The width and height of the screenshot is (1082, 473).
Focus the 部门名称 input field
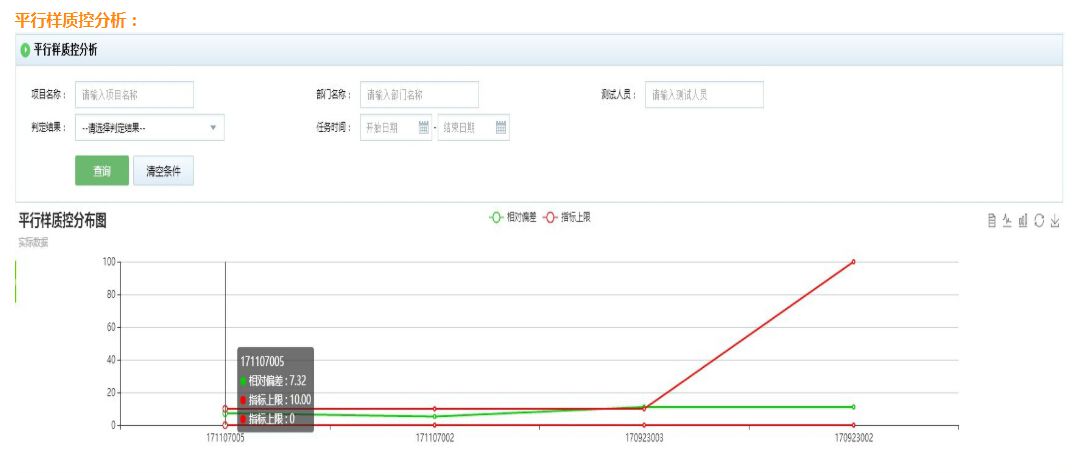419,95
